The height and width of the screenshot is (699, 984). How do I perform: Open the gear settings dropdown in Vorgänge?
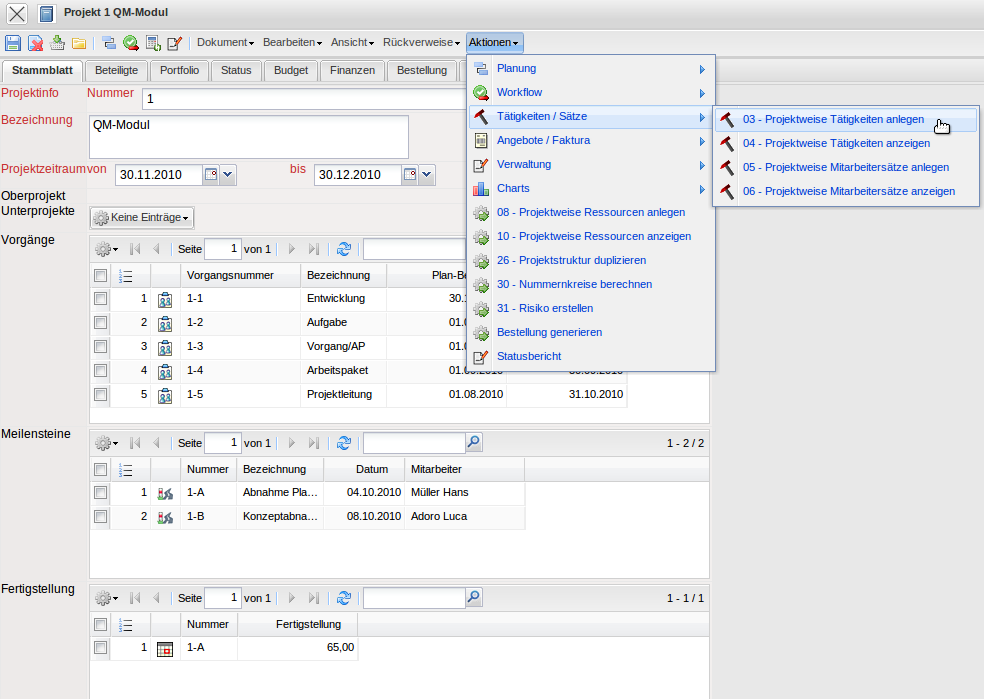tap(106, 249)
